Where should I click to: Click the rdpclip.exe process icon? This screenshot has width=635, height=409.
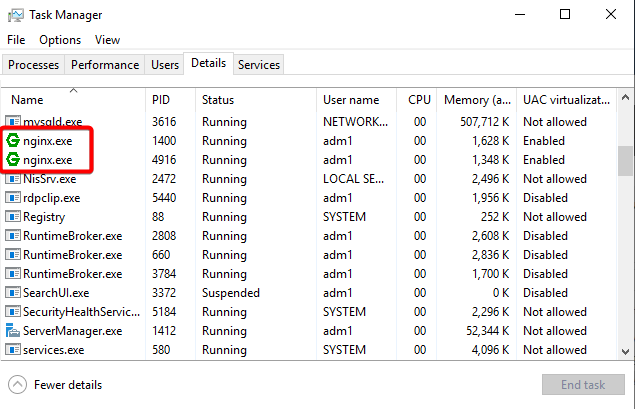[x=13, y=198]
